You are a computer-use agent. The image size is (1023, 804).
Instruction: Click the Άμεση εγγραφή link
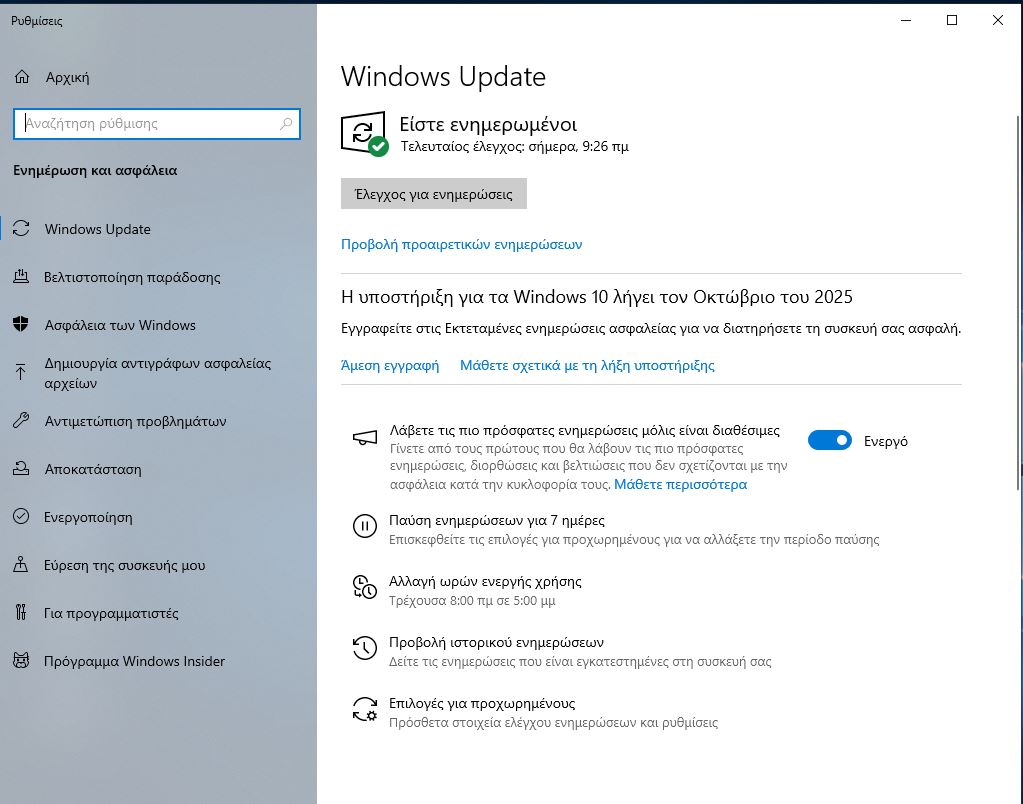(389, 365)
